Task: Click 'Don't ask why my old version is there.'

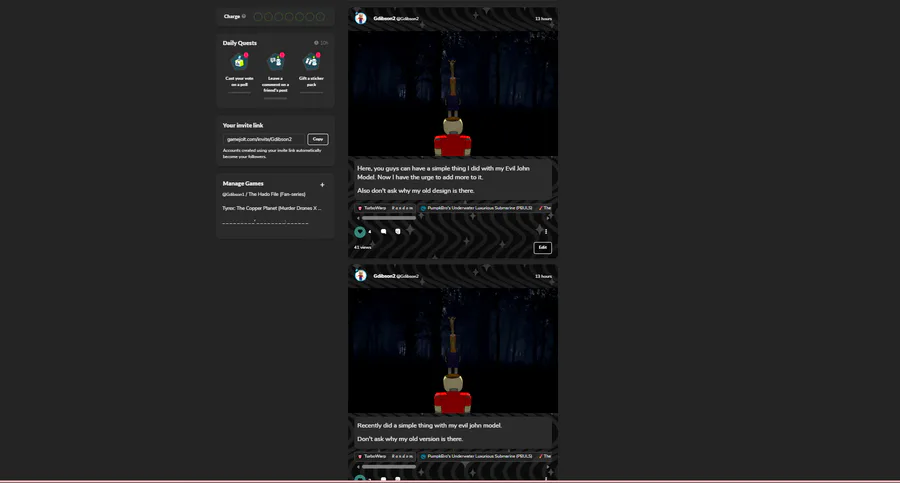Action: tap(410, 439)
